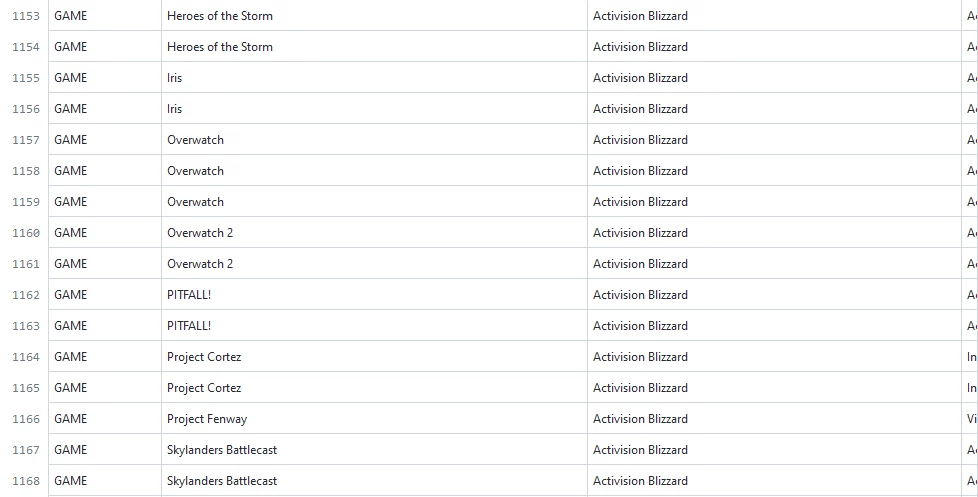Select row number 1153 header
Viewport: 978px width, 497px height.
(x=24, y=16)
